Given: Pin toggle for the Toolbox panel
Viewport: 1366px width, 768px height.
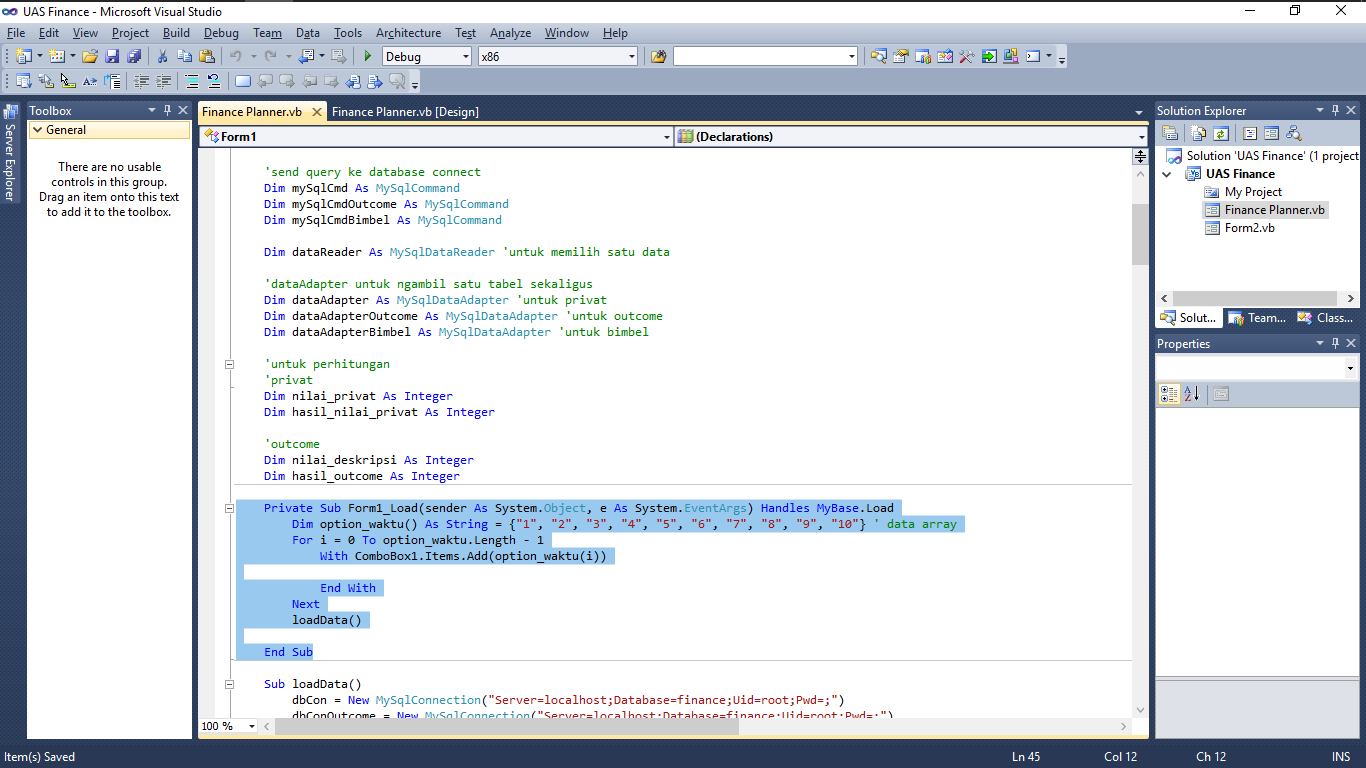Looking at the screenshot, I should click(x=168, y=110).
